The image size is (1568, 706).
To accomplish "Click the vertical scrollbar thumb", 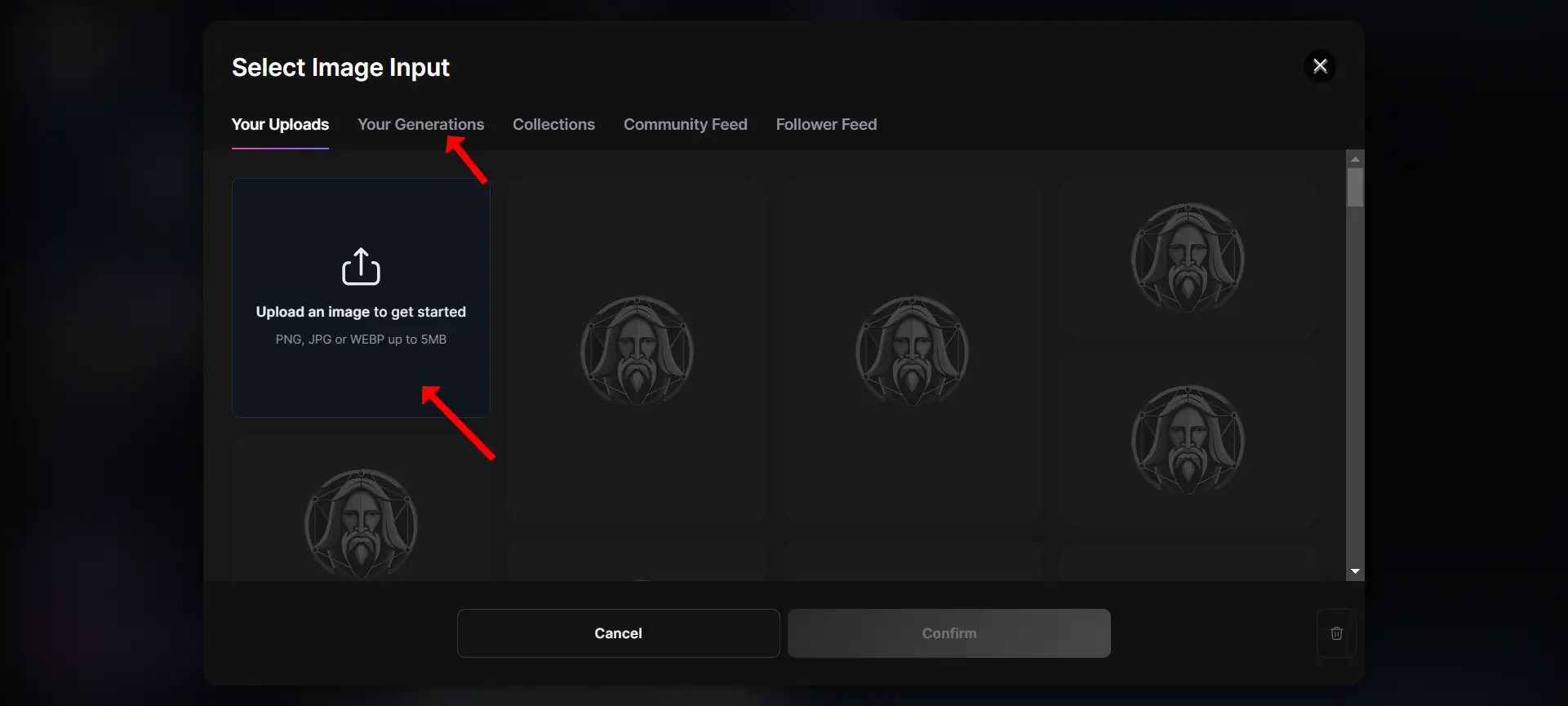I will click(x=1355, y=188).
